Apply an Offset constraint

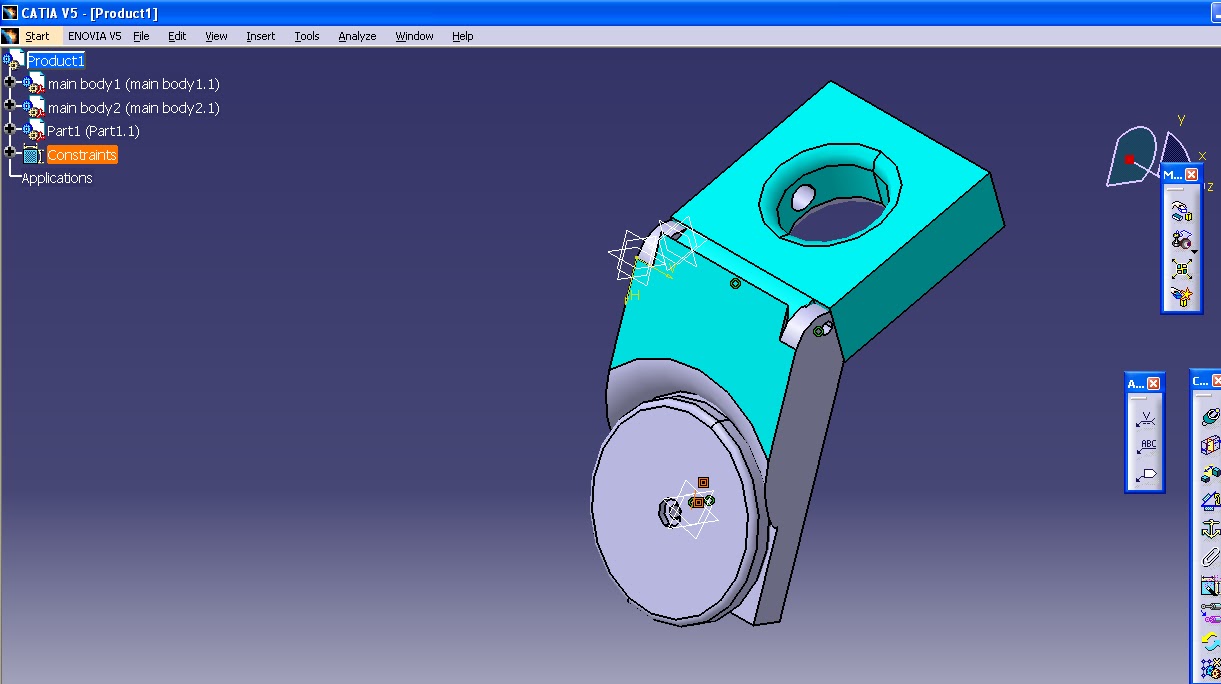coord(1210,473)
